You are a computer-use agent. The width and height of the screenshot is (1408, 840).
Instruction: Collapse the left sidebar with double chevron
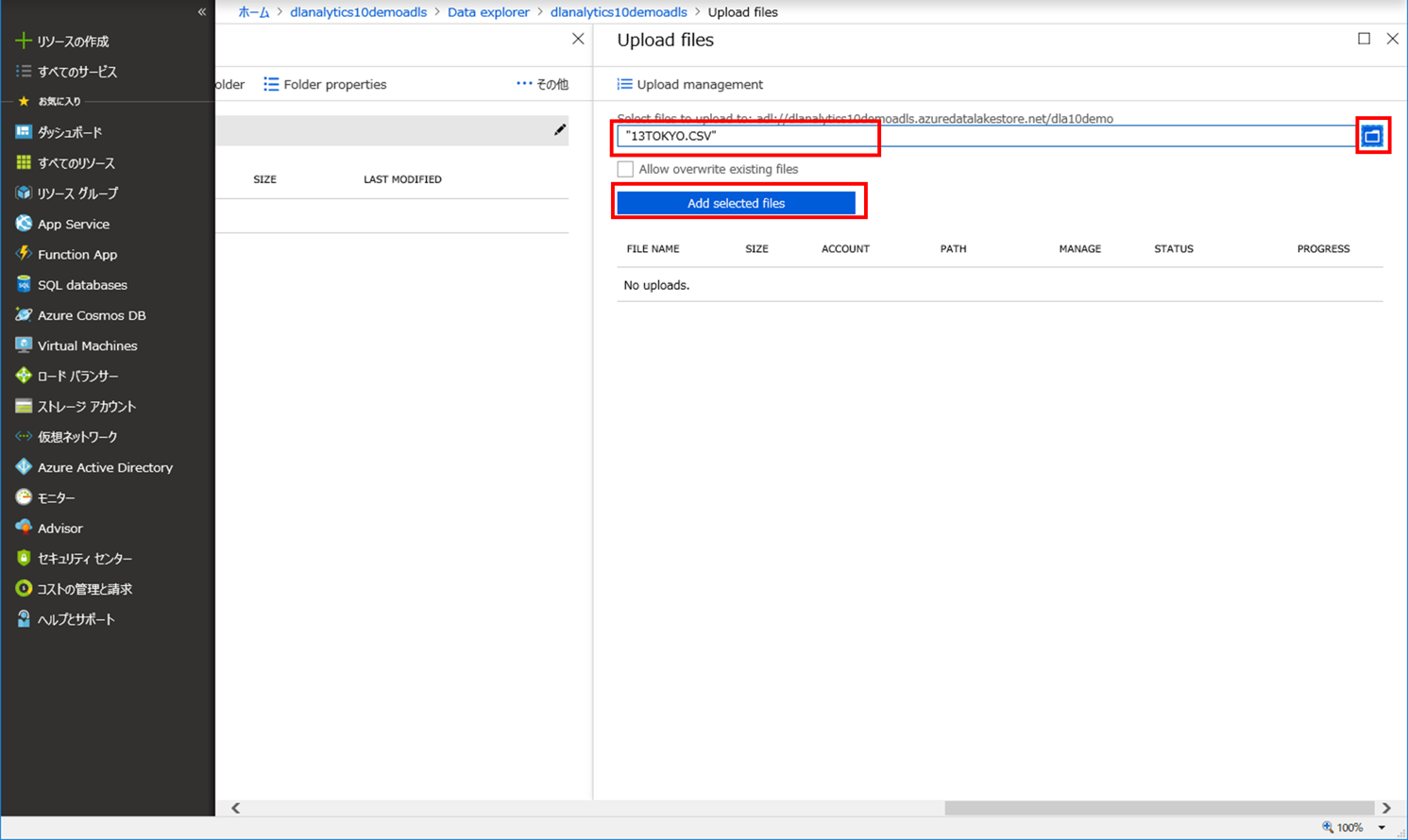[x=202, y=12]
